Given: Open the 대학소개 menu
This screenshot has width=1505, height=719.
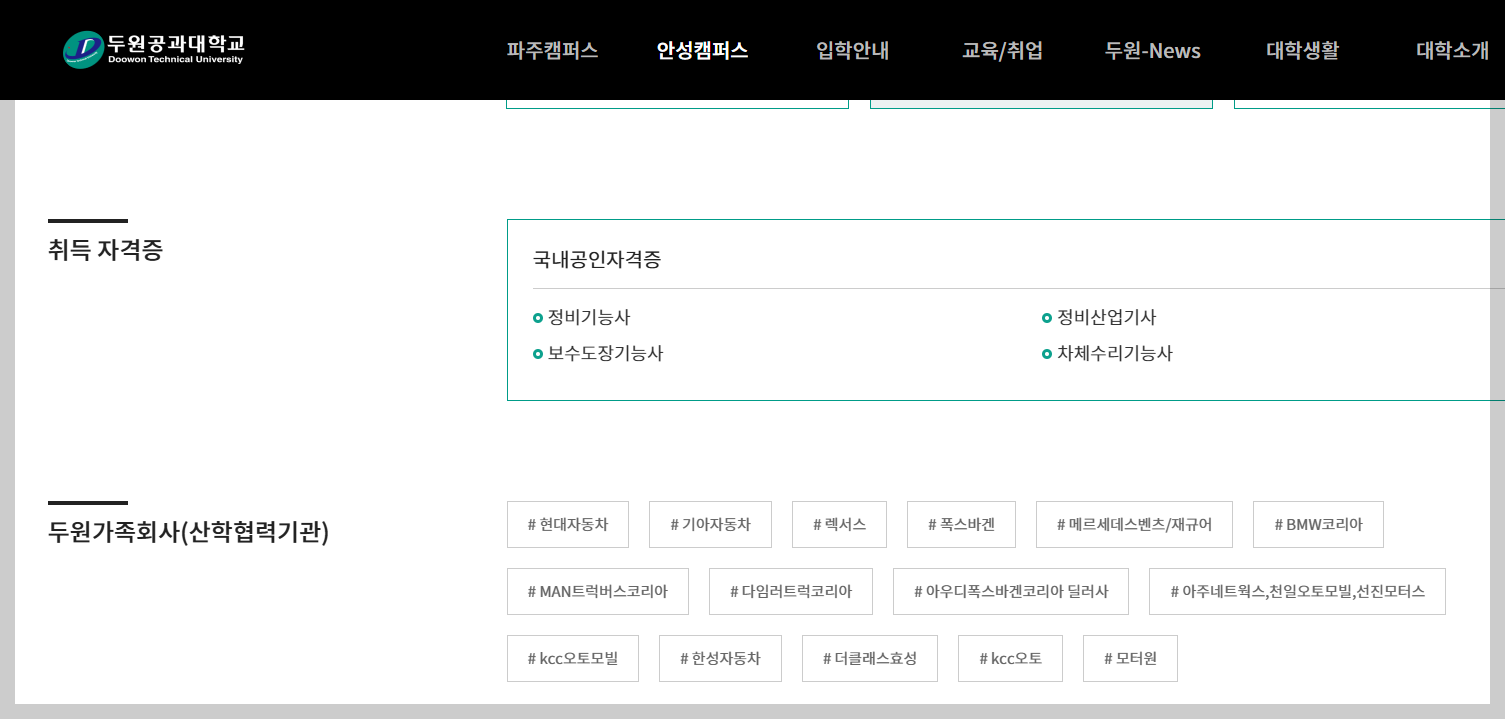Looking at the screenshot, I should [1452, 50].
